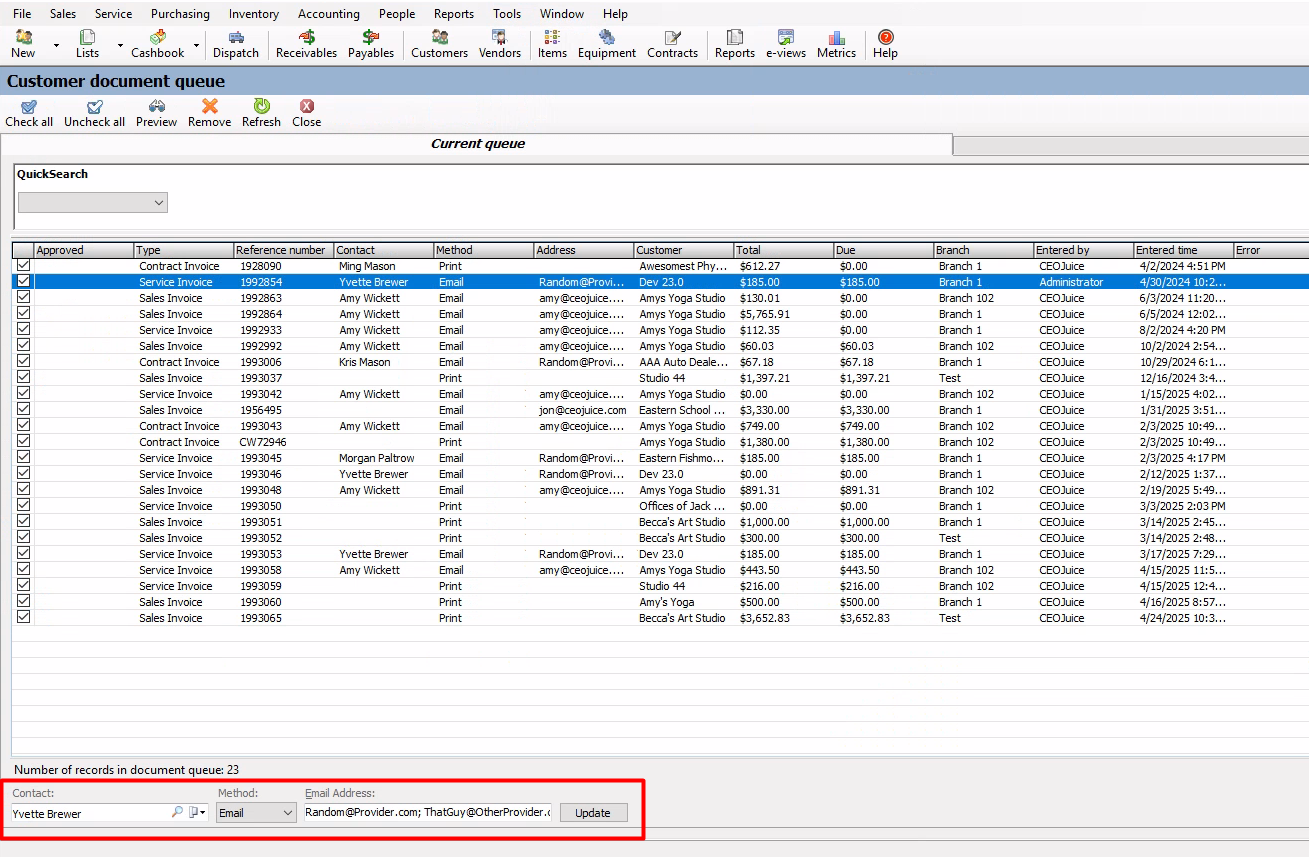Open the Contracts toolbar icon
This screenshot has height=857, width=1309.
click(x=672, y=44)
